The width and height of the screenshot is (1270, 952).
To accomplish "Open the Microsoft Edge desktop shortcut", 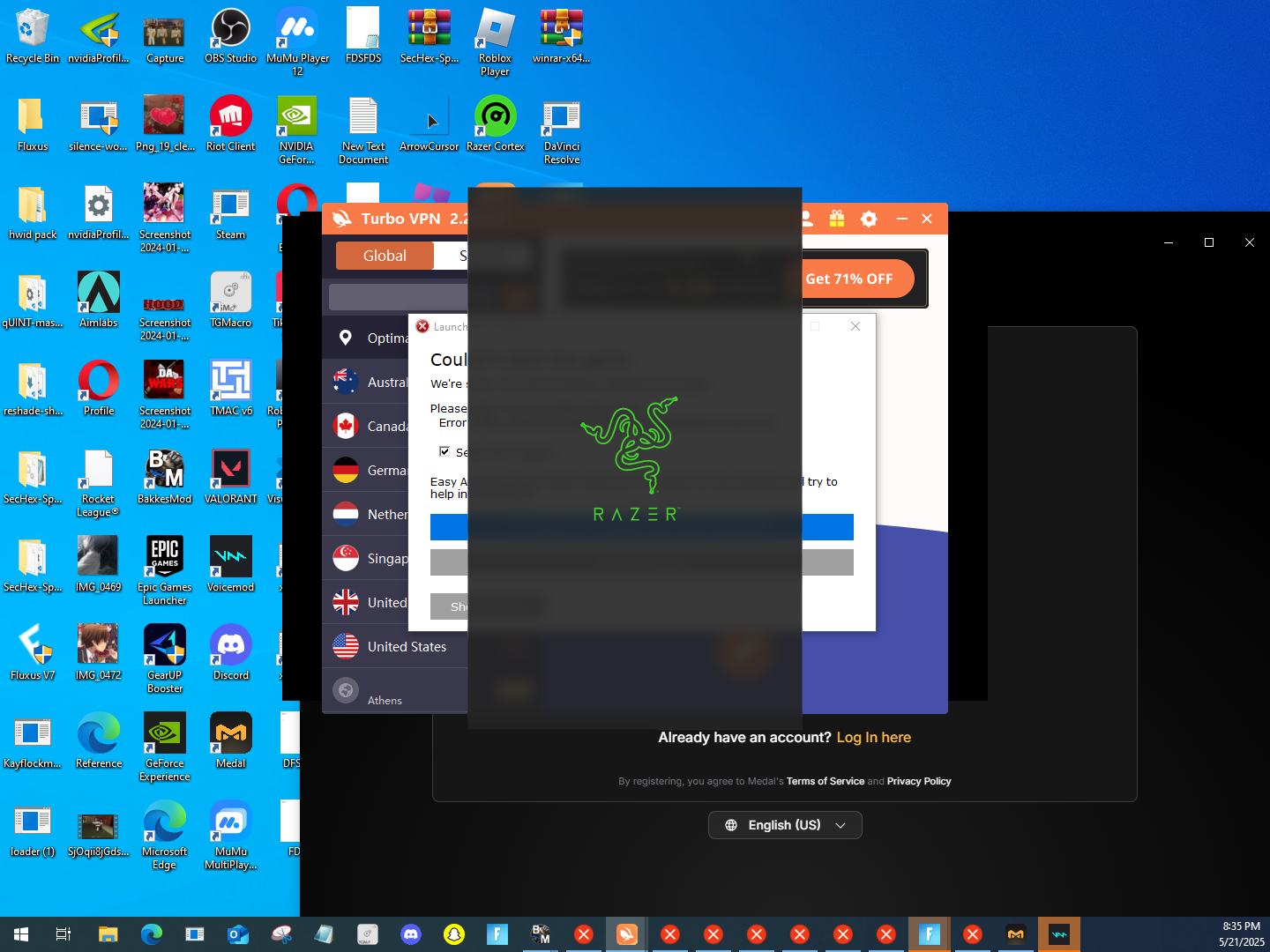I will click(x=165, y=836).
